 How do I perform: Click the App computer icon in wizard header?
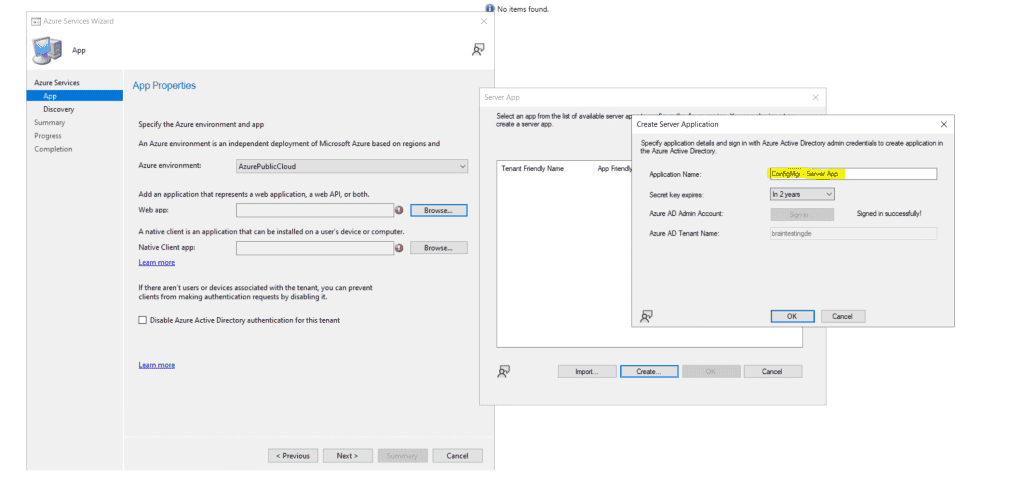(x=47, y=50)
